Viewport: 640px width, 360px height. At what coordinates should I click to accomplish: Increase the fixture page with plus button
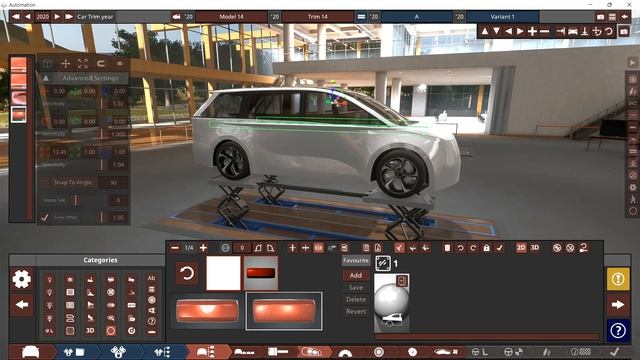click(x=203, y=248)
